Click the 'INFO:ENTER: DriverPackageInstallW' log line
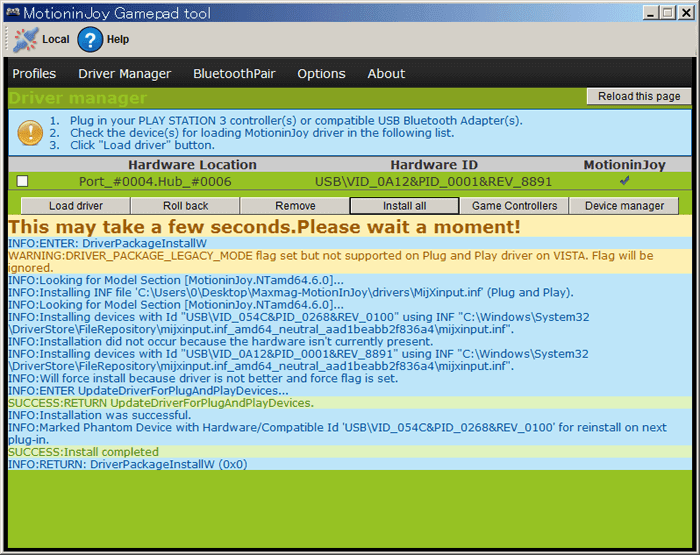 (x=350, y=243)
